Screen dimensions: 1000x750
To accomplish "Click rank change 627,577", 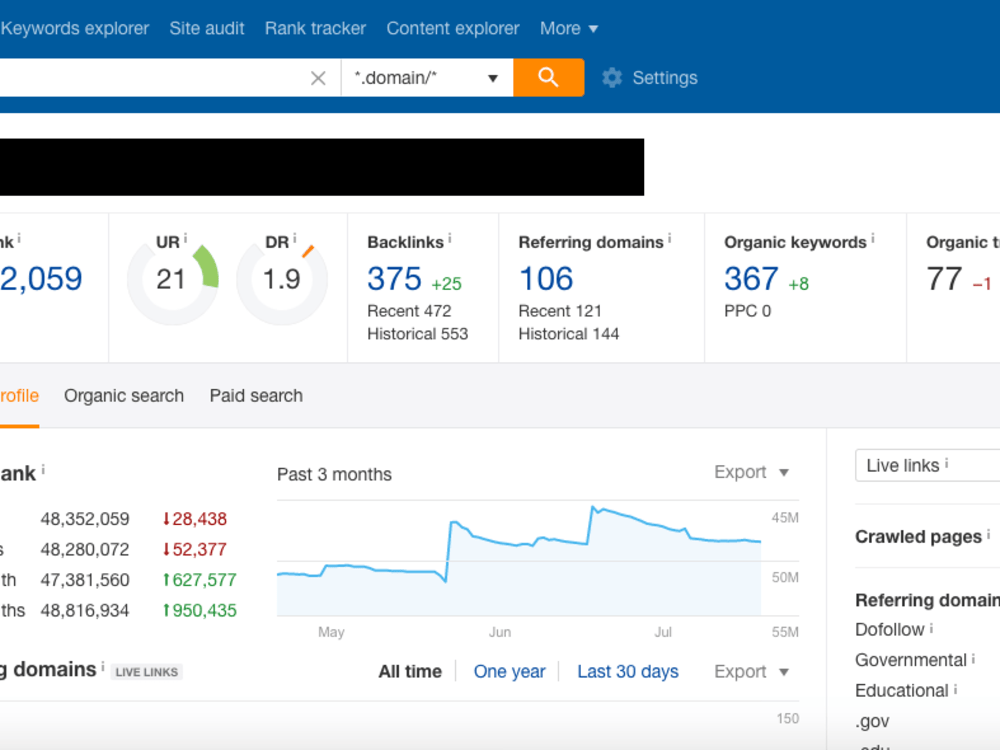I will (x=200, y=580).
